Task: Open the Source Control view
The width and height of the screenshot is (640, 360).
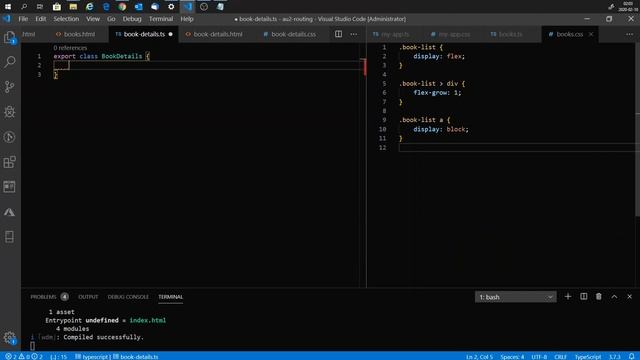Action: tap(9, 87)
